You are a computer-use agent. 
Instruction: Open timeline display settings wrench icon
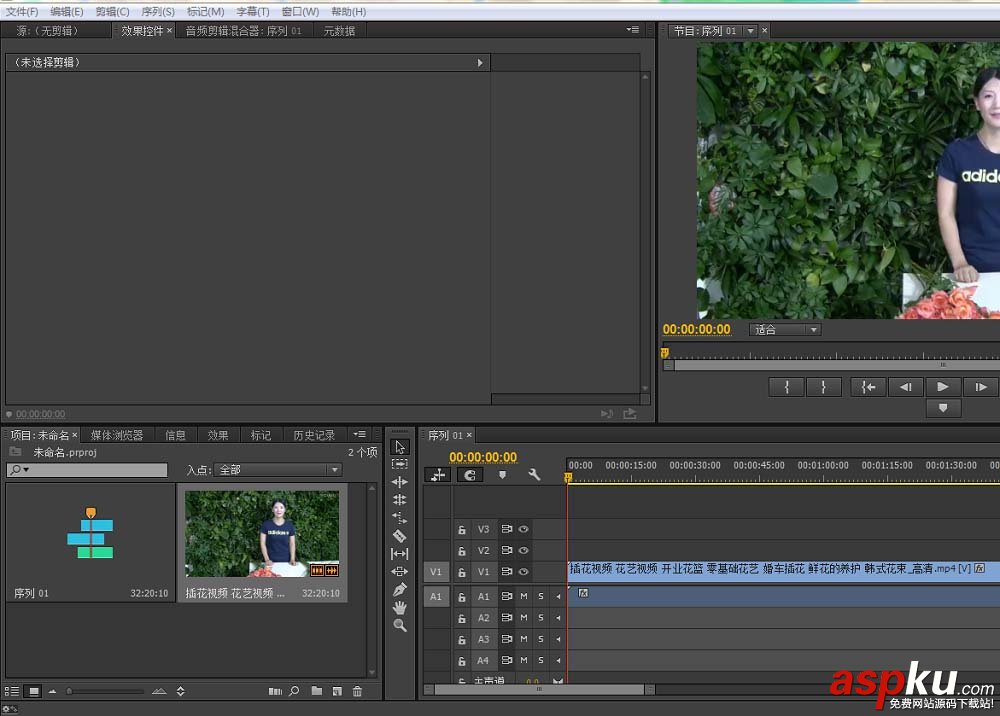[534, 475]
